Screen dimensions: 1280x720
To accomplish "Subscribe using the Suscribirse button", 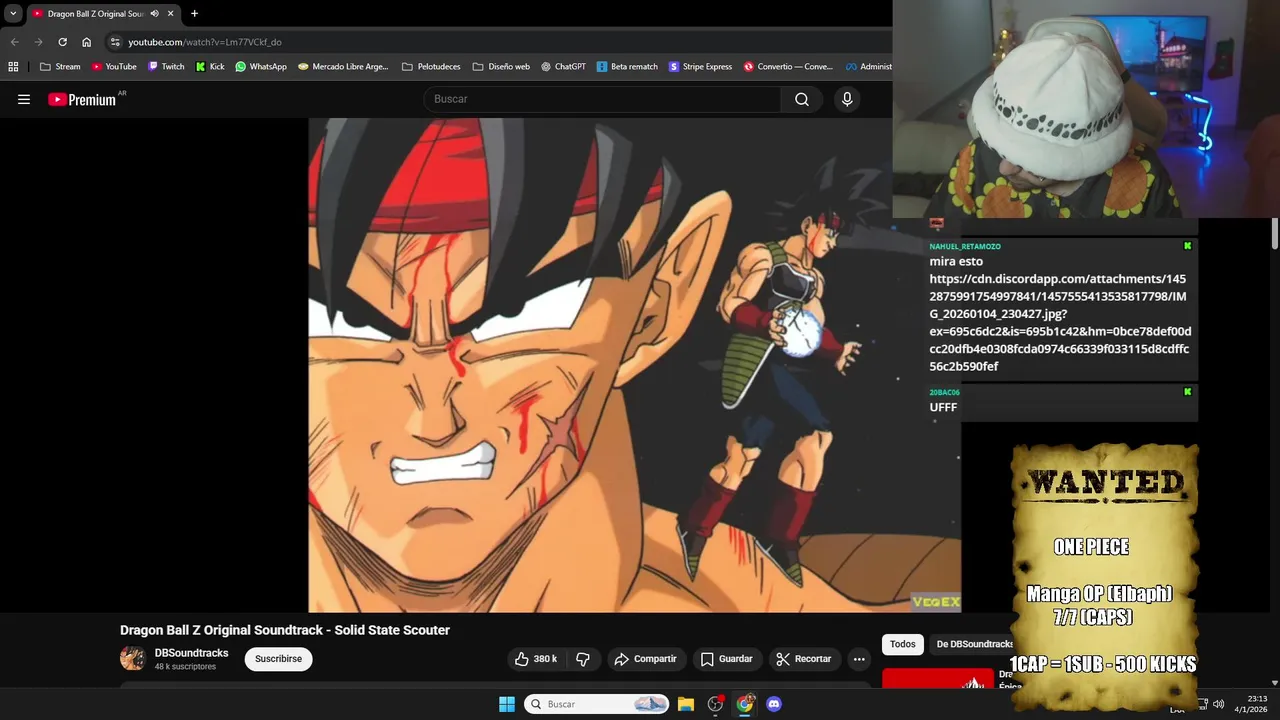I will coord(278,659).
